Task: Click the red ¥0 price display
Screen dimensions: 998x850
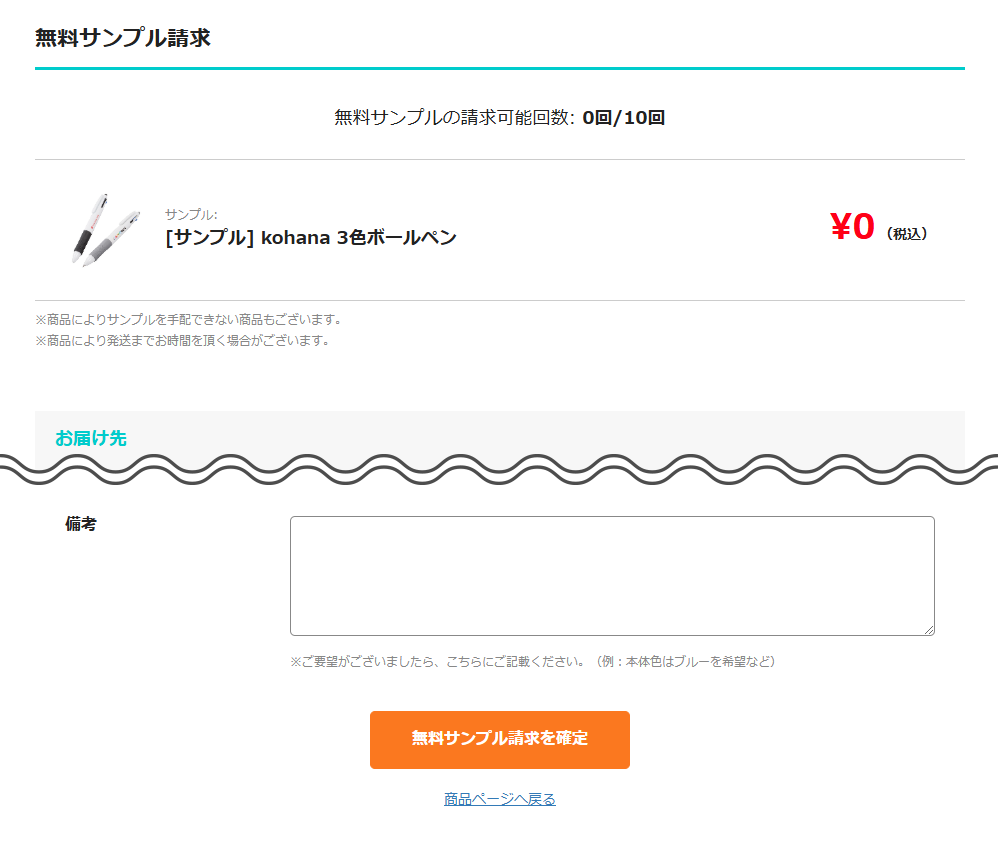Action: [x=851, y=223]
